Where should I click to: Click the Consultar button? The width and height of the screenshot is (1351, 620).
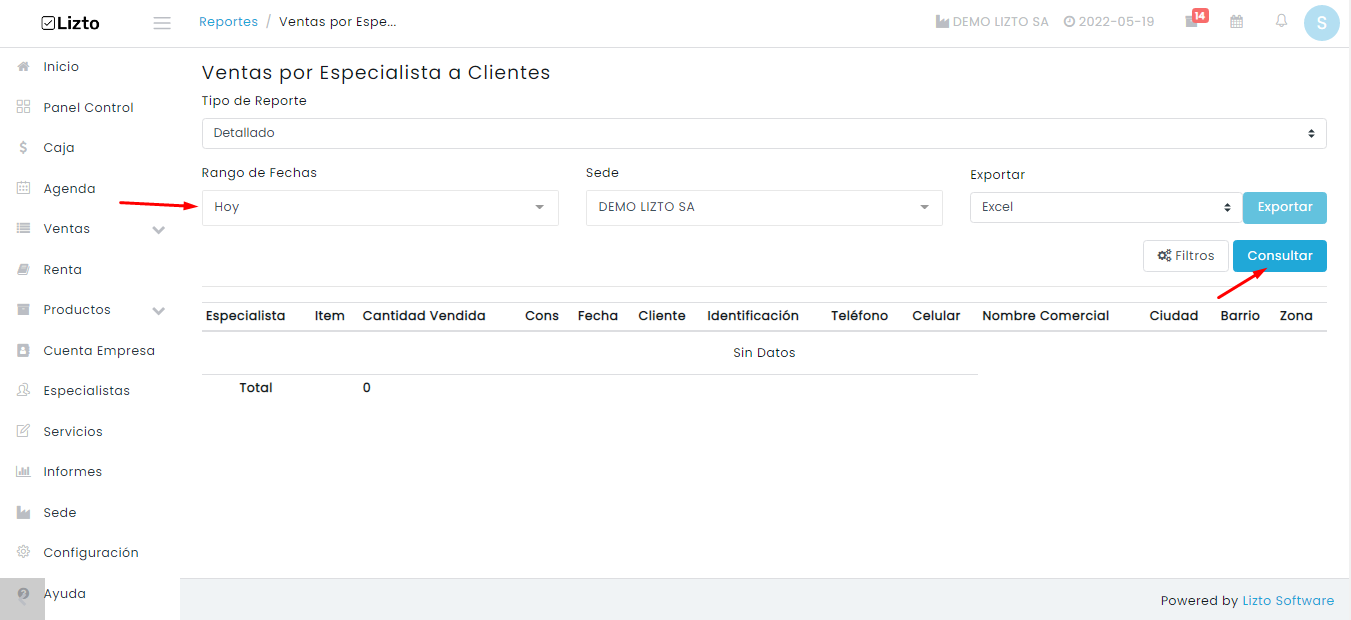click(1280, 256)
